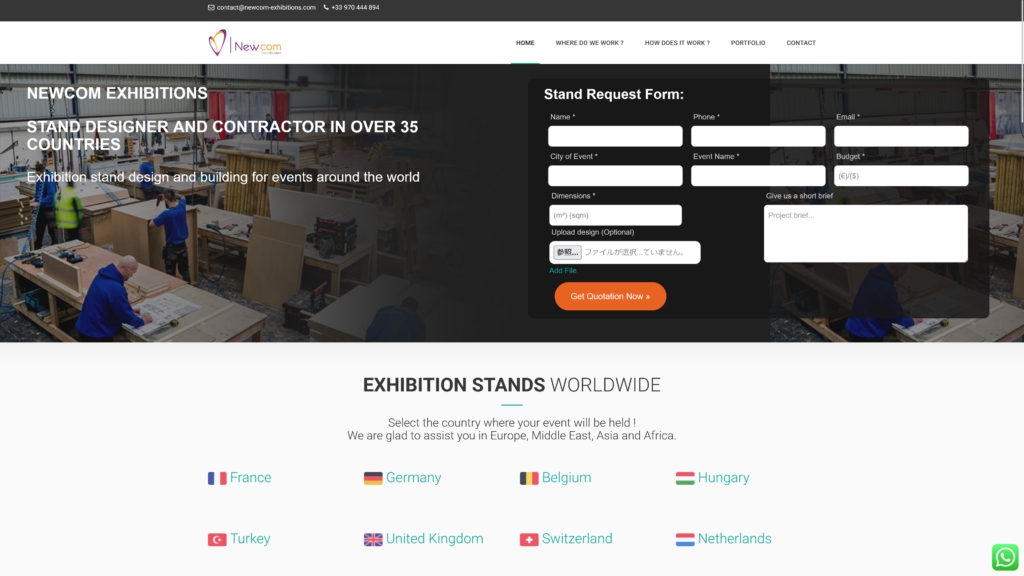
Task: Click the Netherlands flag icon
Action: tap(685, 539)
